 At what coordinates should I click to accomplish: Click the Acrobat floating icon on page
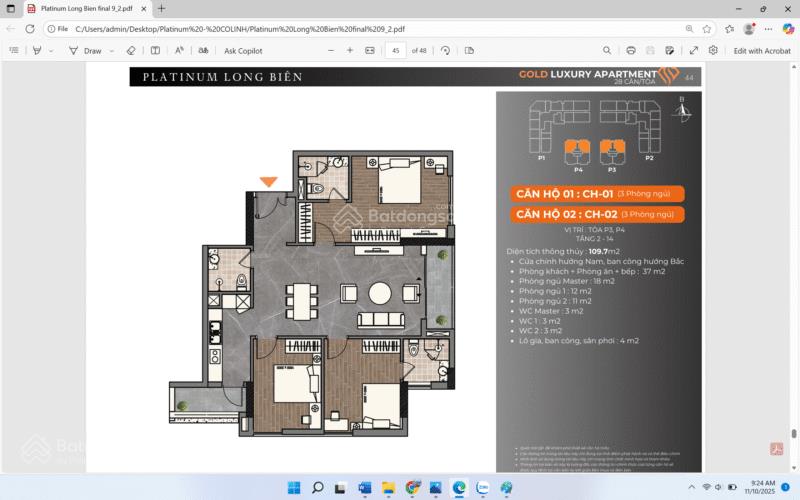pyautogui.click(x=776, y=449)
